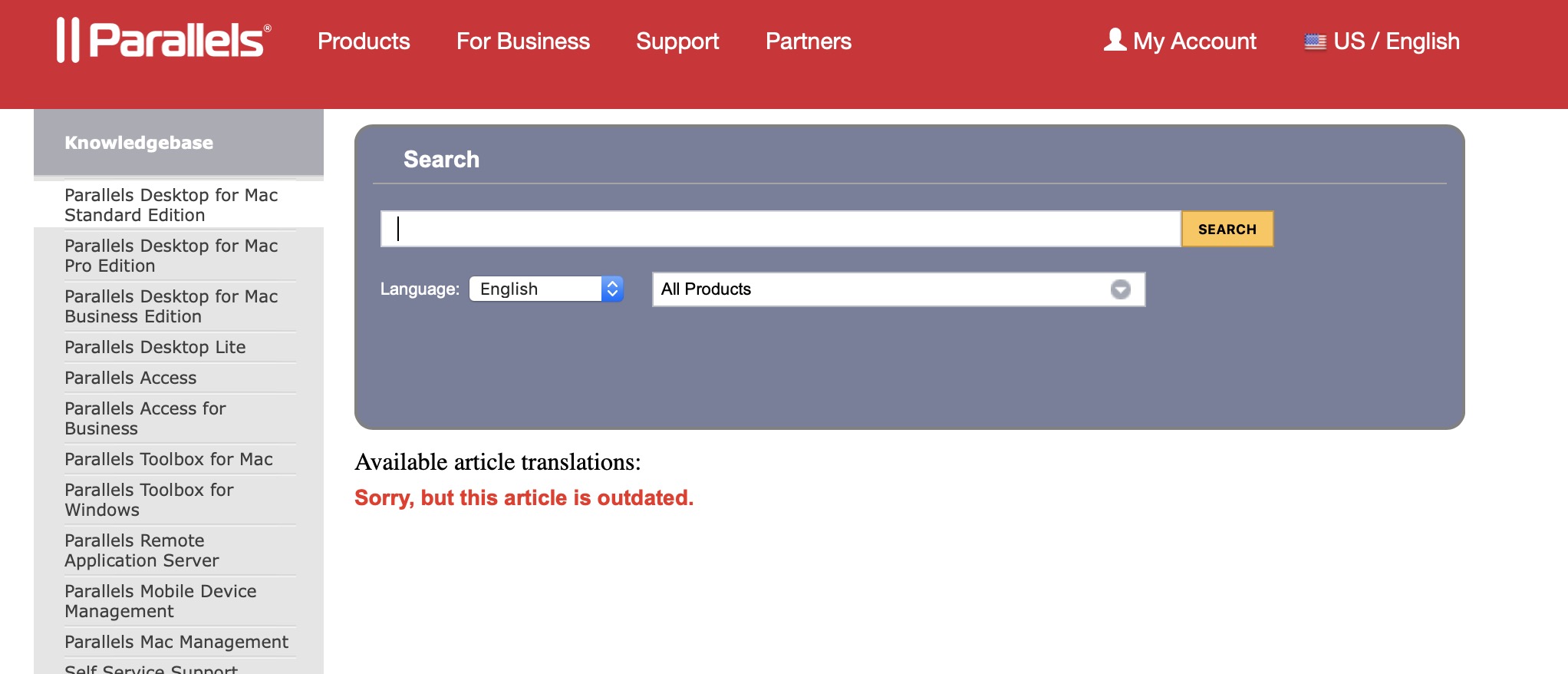The height and width of the screenshot is (674, 1568).
Task: Open the Partners menu item
Action: (809, 41)
